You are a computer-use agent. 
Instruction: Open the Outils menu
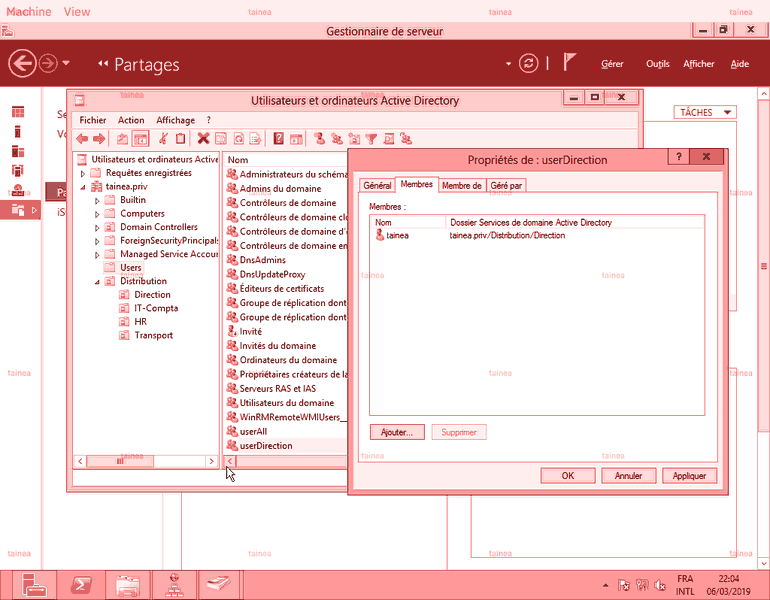pyautogui.click(x=658, y=64)
